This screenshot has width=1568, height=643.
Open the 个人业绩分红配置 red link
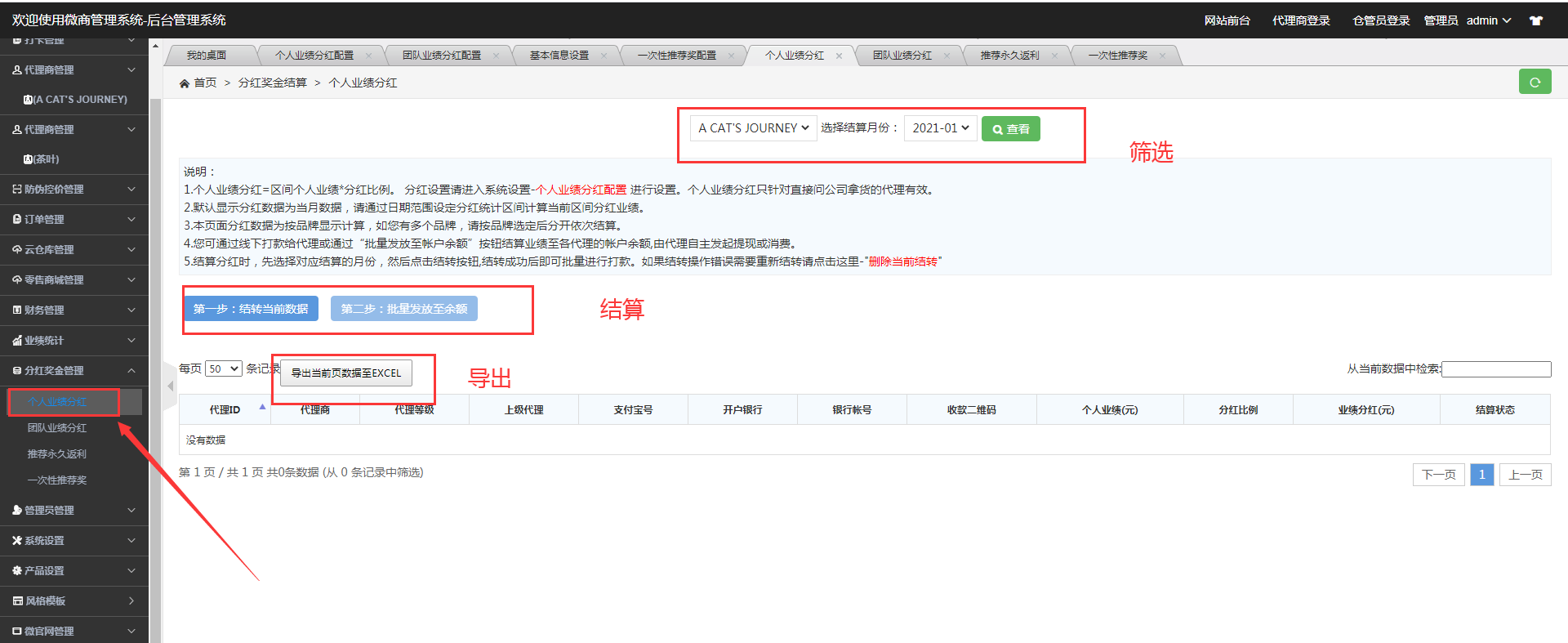coord(581,190)
